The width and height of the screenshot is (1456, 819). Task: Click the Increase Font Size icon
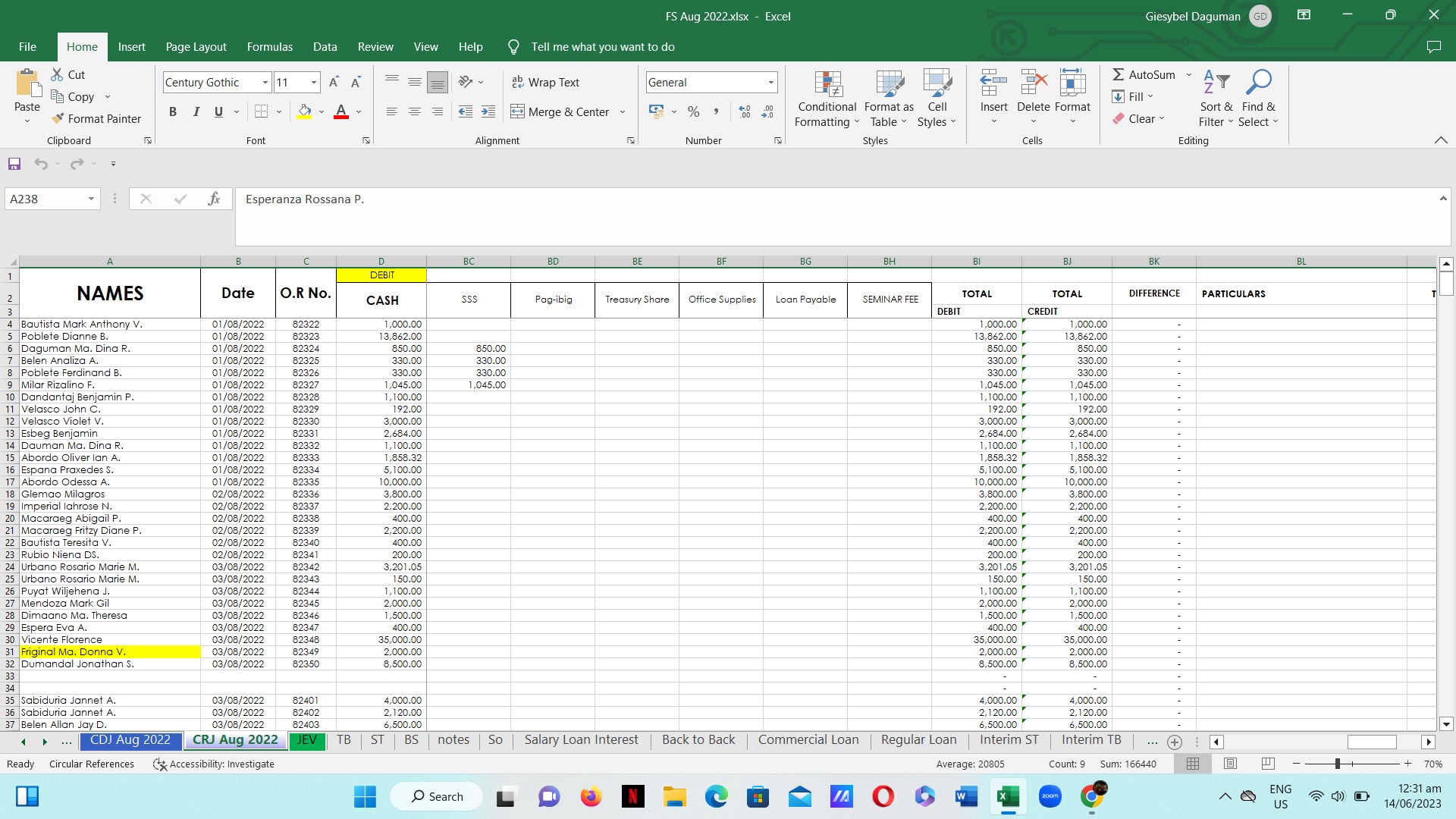[x=333, y=82]
